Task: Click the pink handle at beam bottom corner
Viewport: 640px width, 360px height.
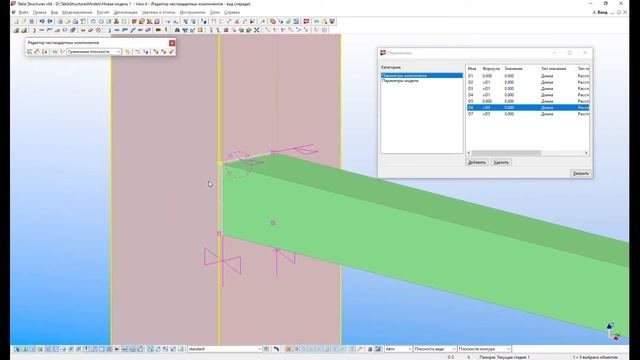Action: point(219,233)
